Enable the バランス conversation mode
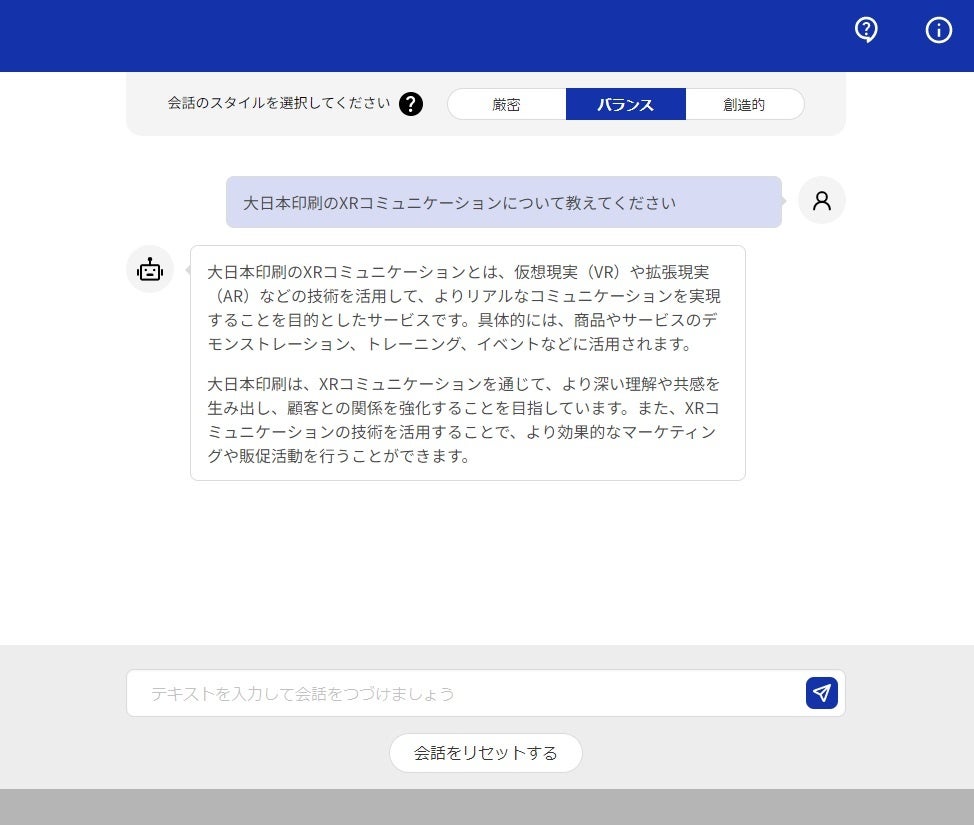The image size is (974, 825). pyautogui.click(x=626, y=103)
